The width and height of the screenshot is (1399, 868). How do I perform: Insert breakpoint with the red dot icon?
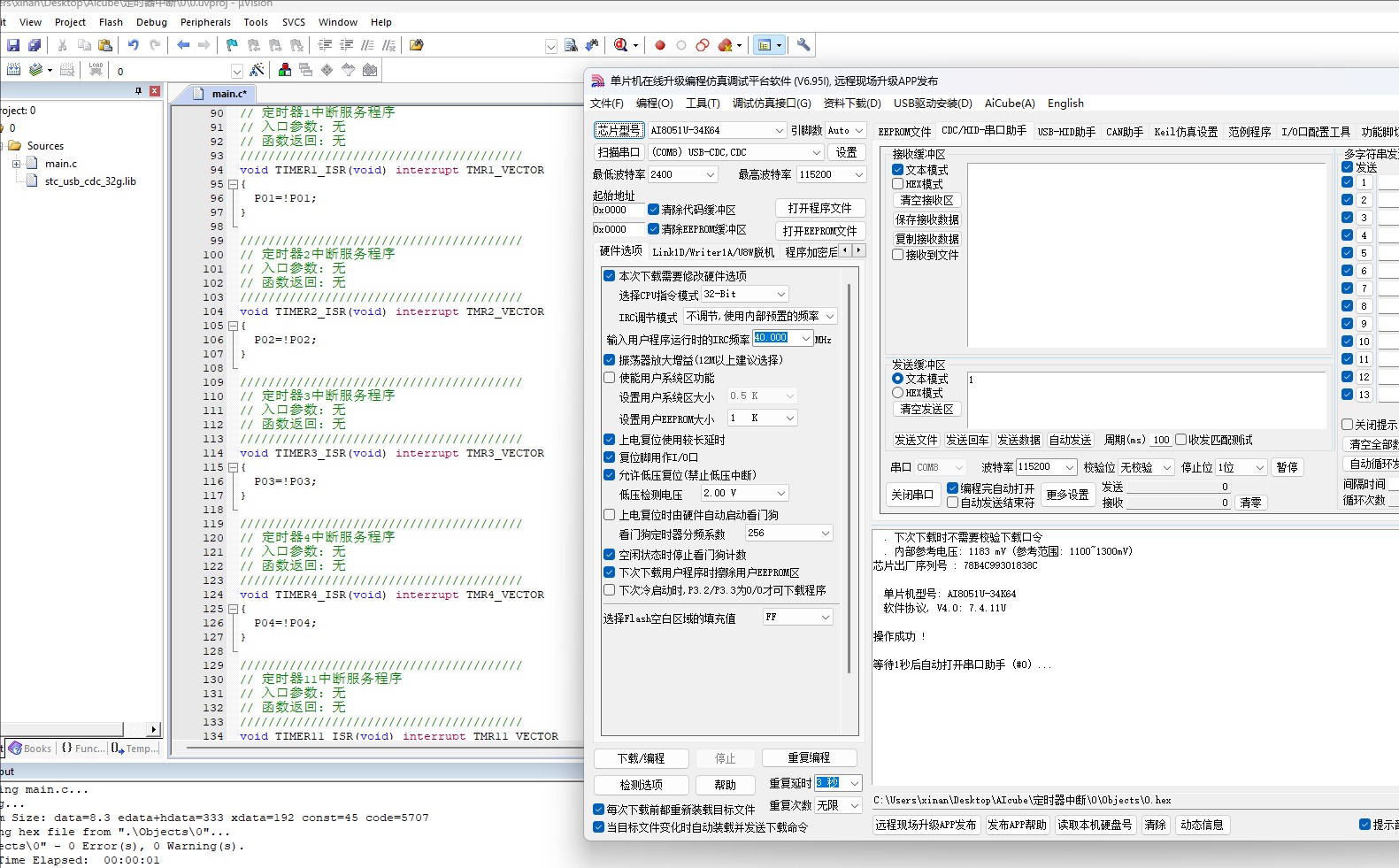[660, 45]
